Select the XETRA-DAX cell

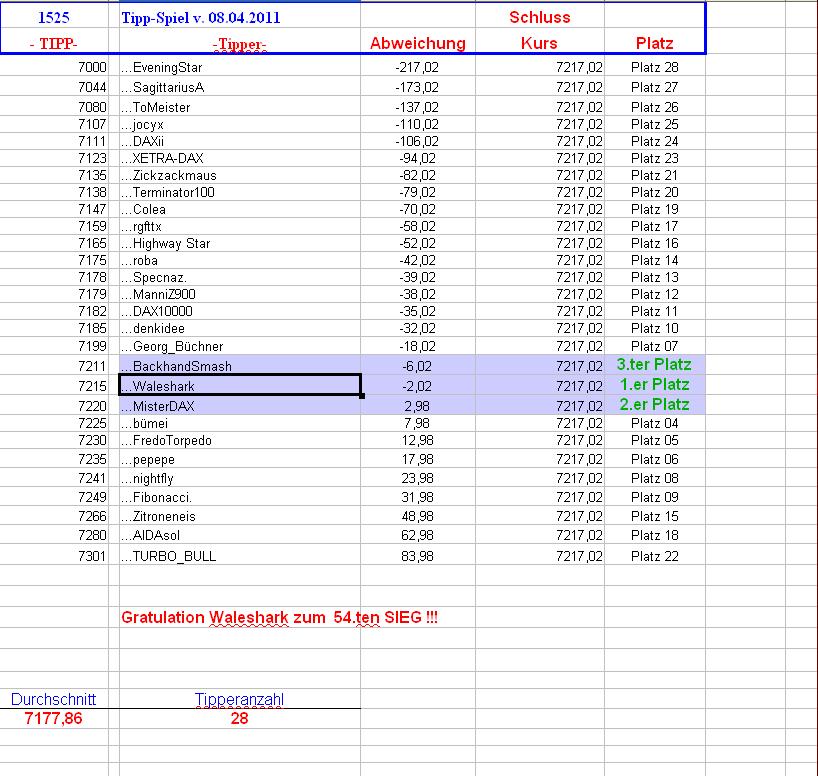pos(239,158)
